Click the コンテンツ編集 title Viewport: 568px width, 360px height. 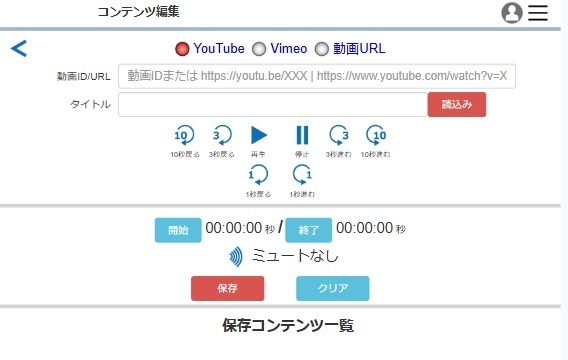click(x=138, y=12)
